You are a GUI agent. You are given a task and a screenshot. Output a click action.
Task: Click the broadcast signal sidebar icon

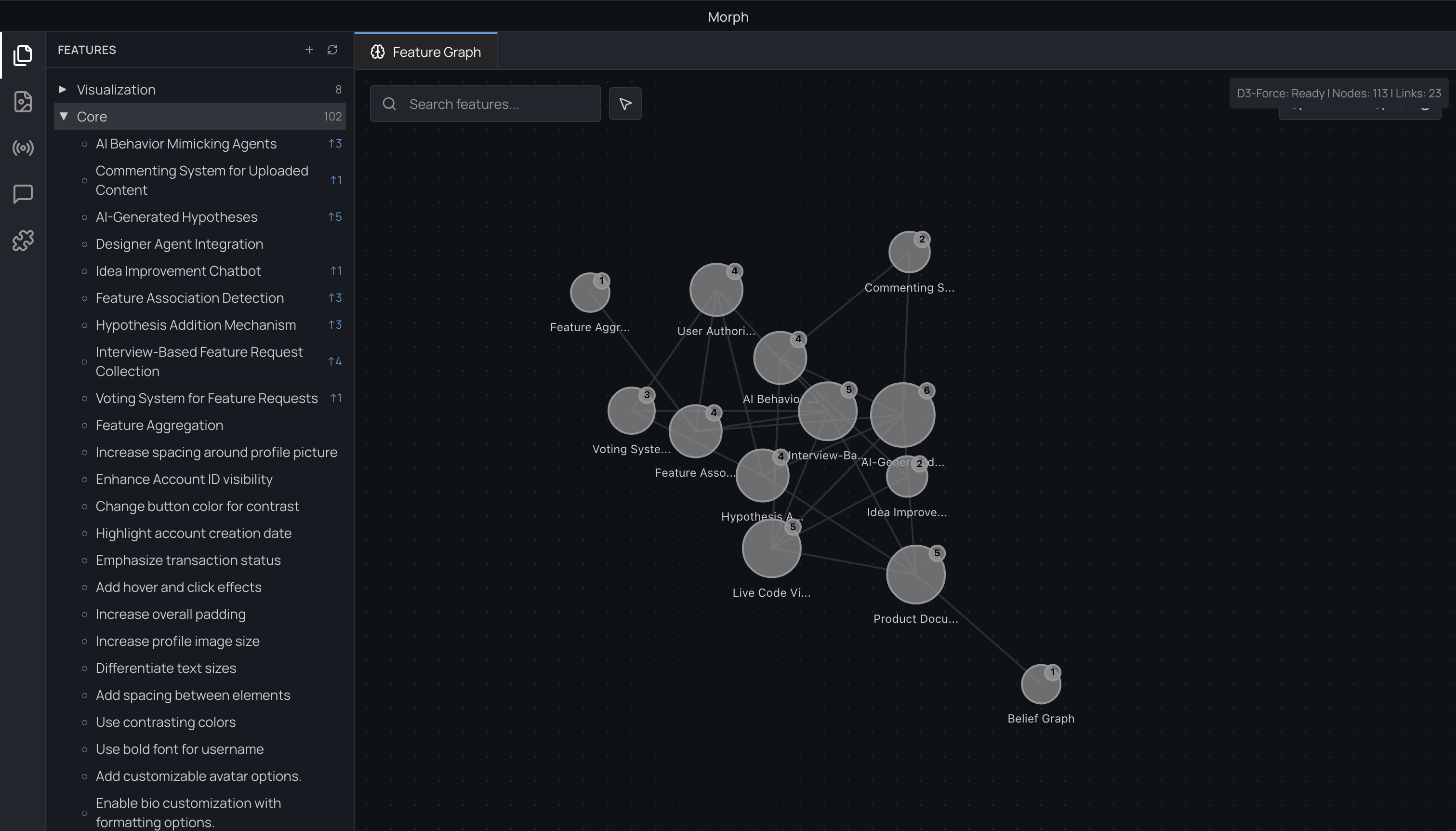pyautogui.click(x=23, y=148)
